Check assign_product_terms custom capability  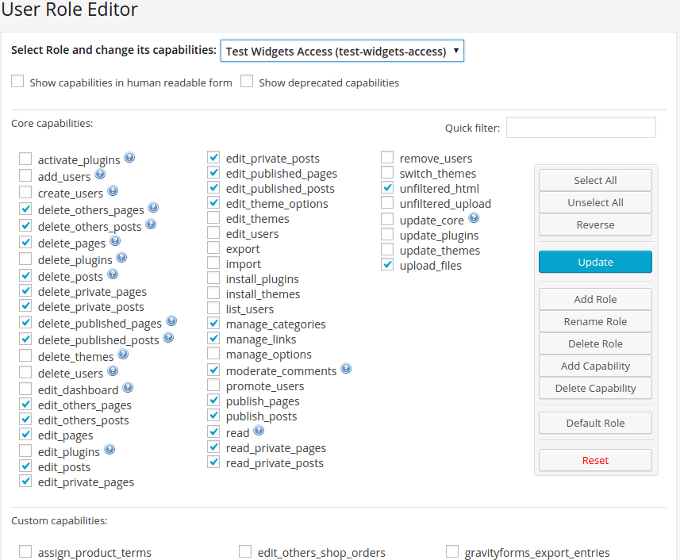pos(26,551)
